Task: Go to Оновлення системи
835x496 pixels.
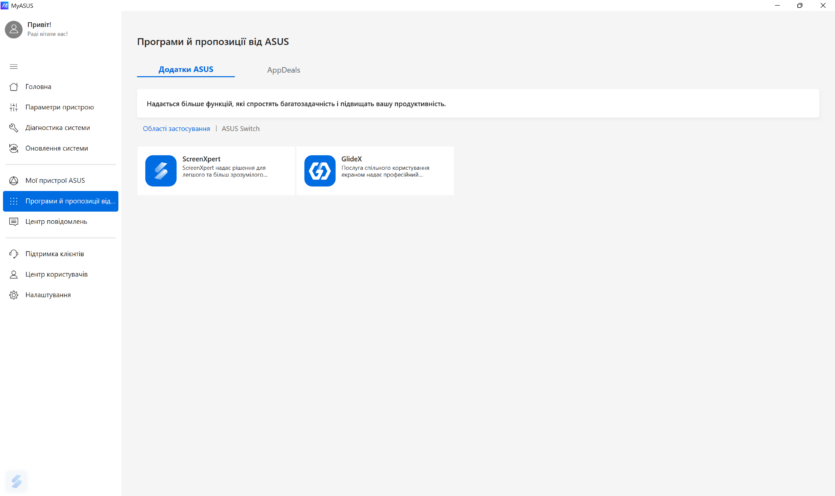Action: click(x=61, y=148)
